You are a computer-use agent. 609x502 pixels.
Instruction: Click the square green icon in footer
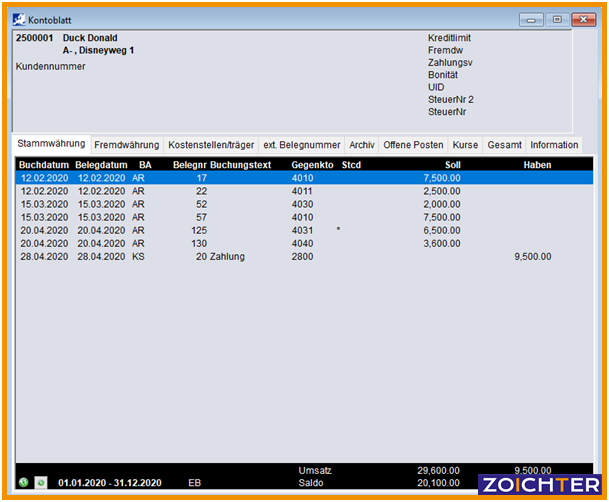tap(41, 482)
